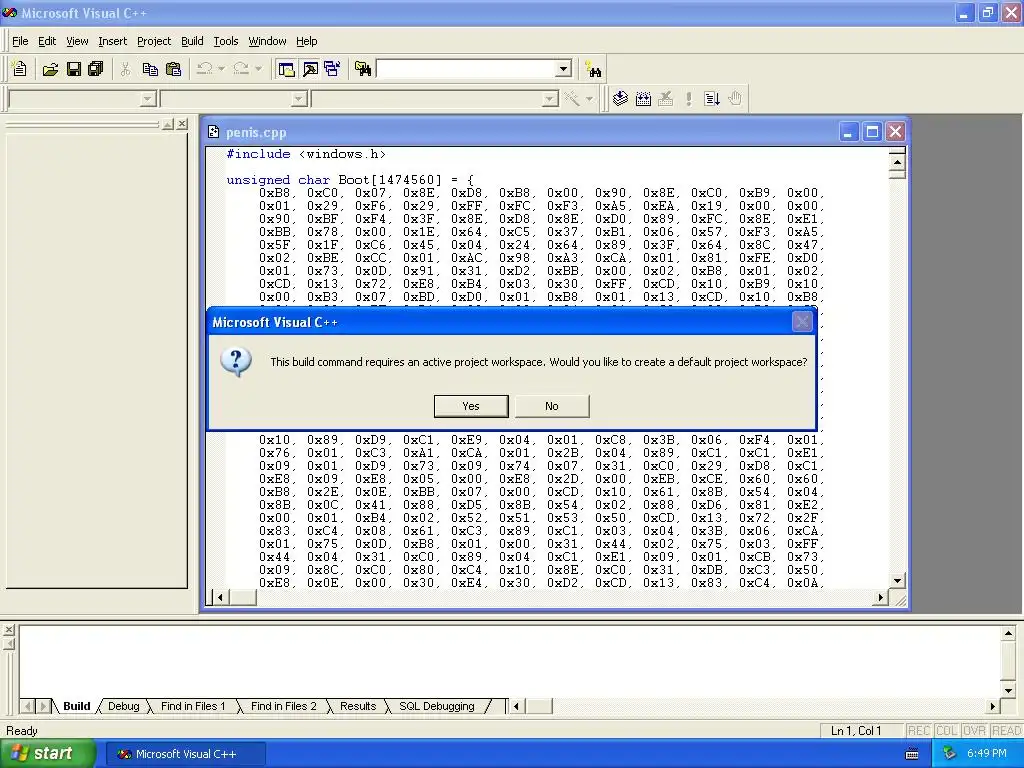Click the Stop Build icon
Viewport: 1024px width, 768px height.
pyautogui.click(x=665, y=99)
